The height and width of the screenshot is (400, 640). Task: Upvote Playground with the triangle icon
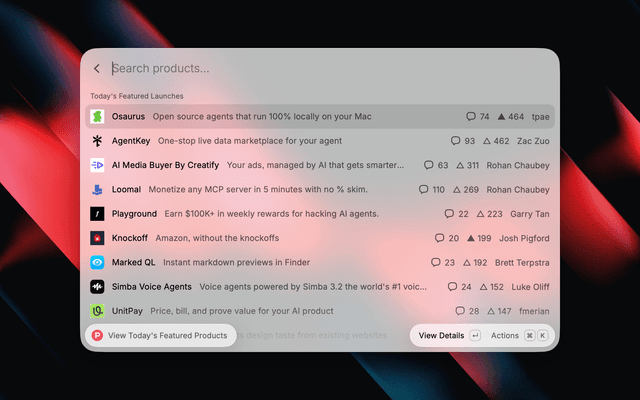tap(480, 214)
